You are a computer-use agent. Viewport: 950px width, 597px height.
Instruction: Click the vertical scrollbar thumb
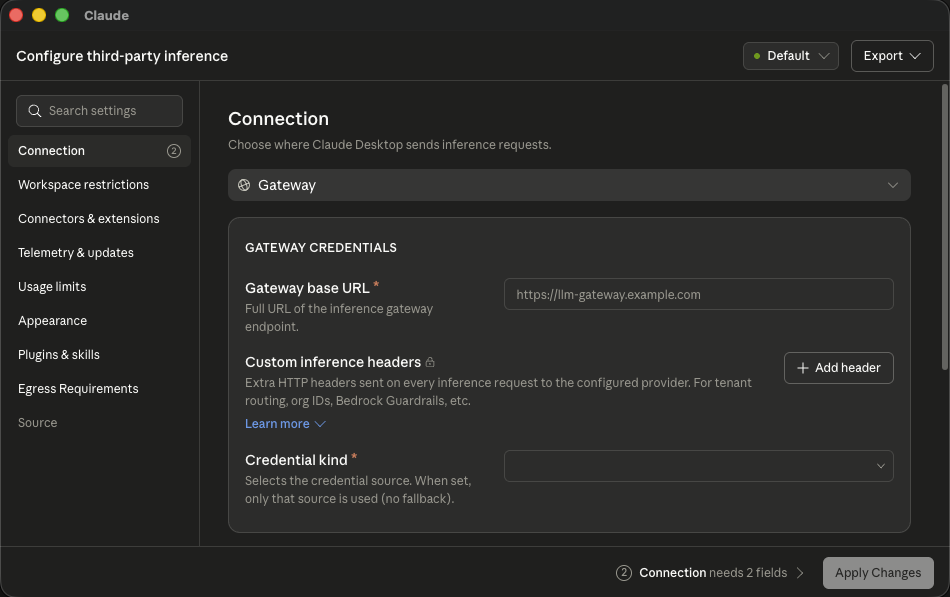pyautogui.click(x=945, y=227)
